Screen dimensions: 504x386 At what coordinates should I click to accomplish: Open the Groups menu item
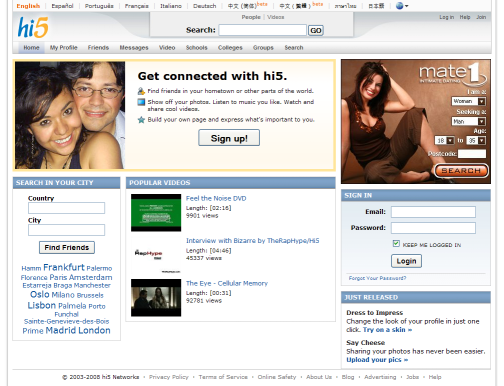pyautogui.click(x=263, y=48)
